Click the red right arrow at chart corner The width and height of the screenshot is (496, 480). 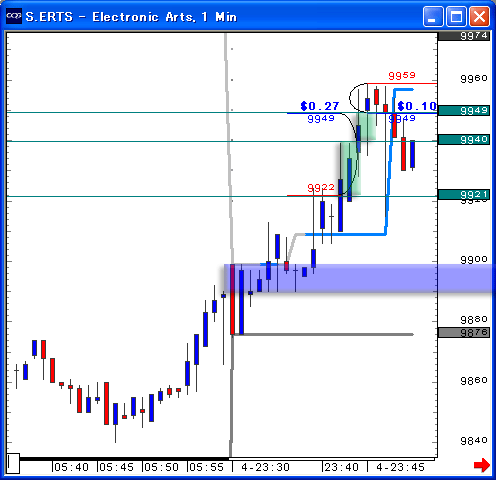482,465
